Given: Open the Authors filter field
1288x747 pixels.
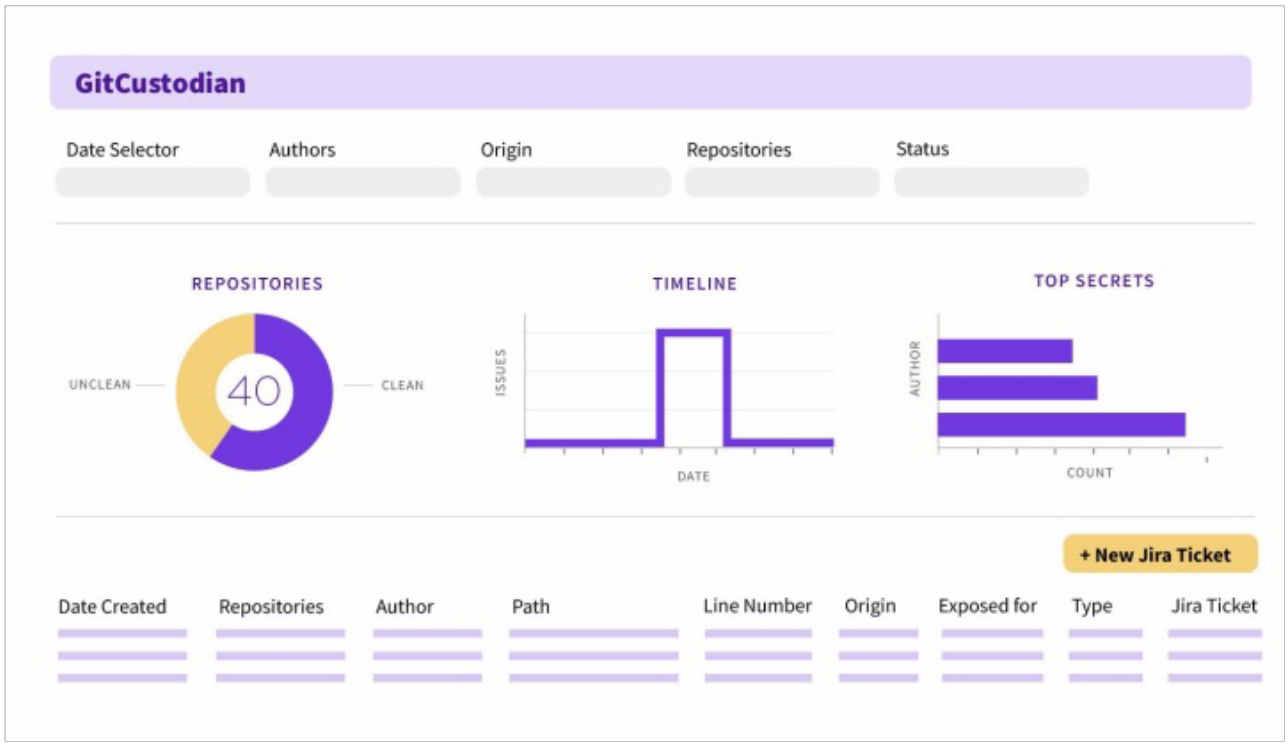Looking at the screenshot, I should [x=363, y=182].
